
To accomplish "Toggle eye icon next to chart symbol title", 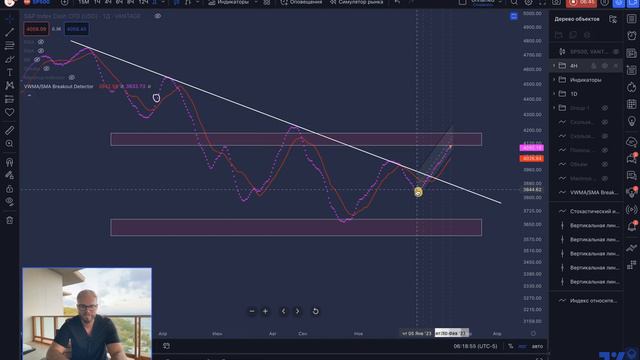I will (x=158, y=16).
